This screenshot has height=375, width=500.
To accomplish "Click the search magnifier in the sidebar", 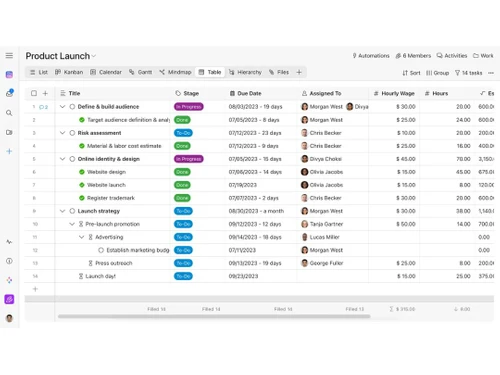I will coord(9,113).
